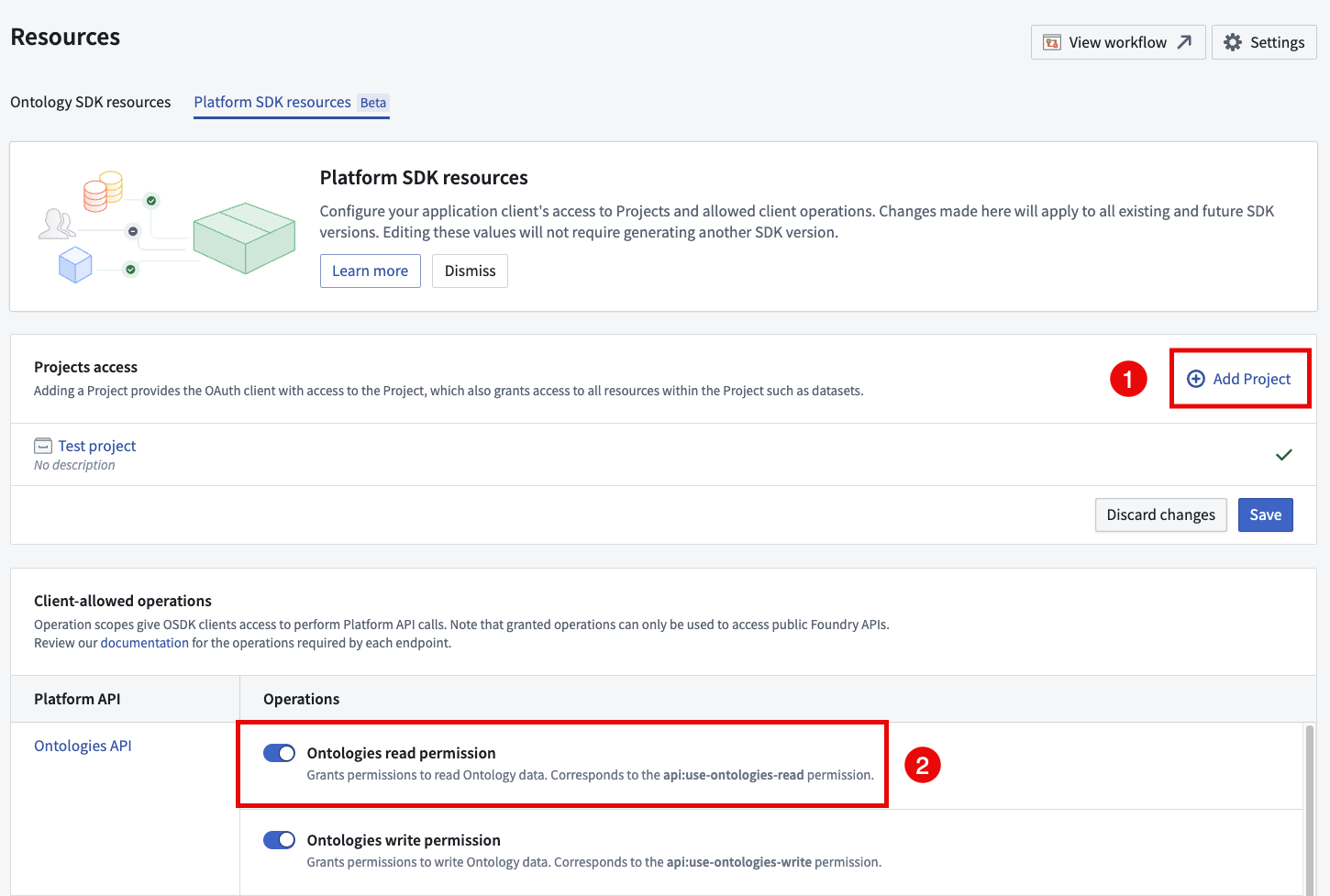Turn off the Ontologies write permission toggle

click(x=279, y=839)
